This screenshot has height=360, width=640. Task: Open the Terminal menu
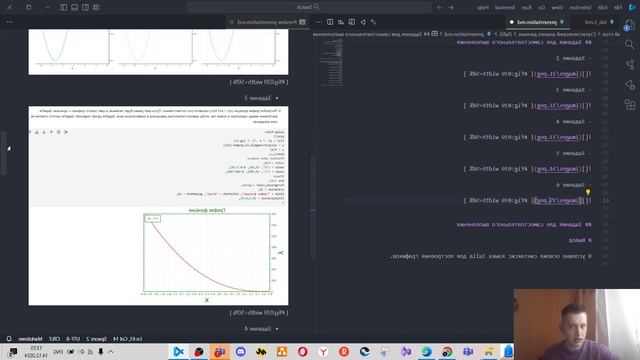click(505, 7)
